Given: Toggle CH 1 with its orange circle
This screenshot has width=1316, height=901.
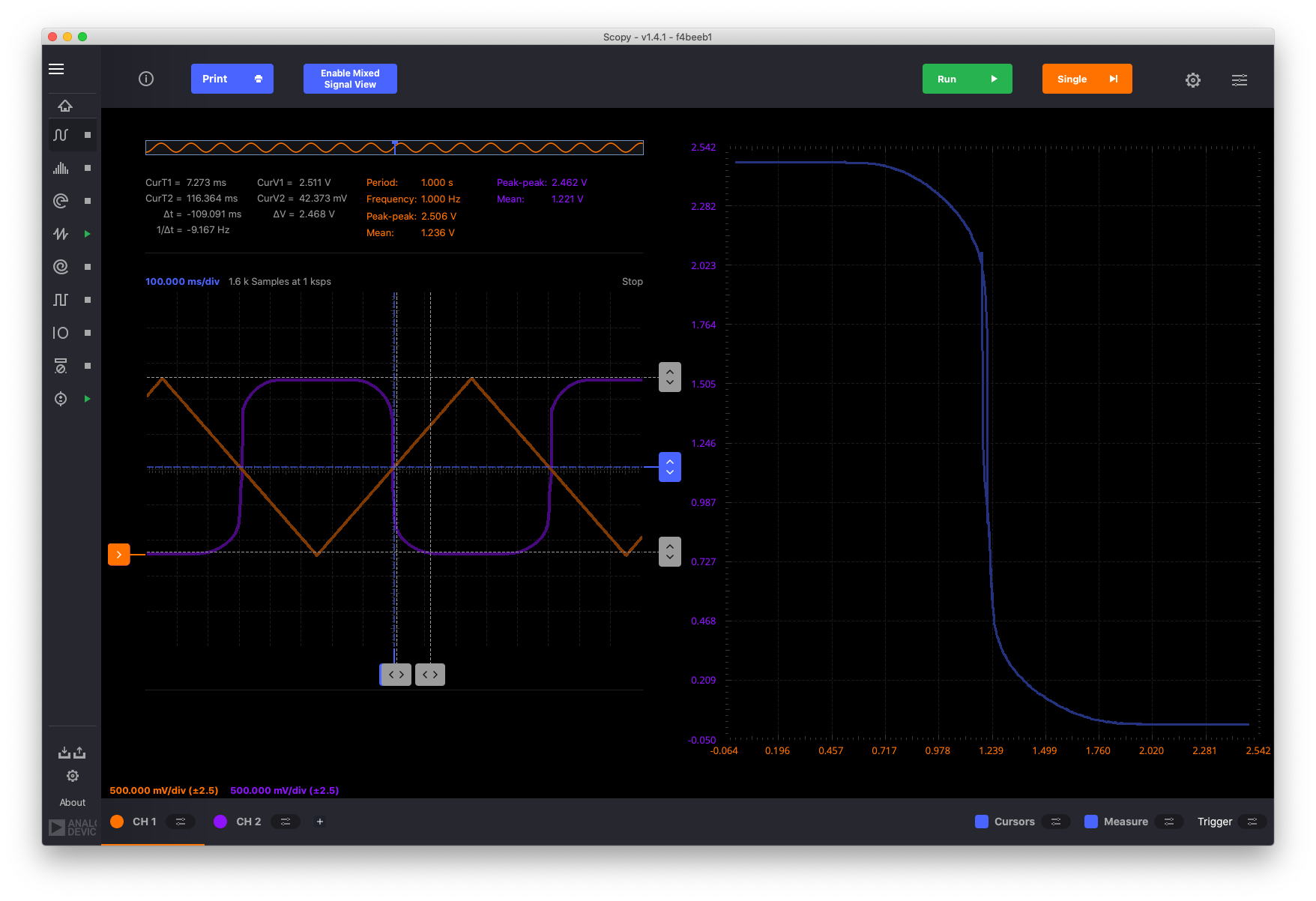Looking at the screenshot, I should pyautogui.click(x=117, y=822).
